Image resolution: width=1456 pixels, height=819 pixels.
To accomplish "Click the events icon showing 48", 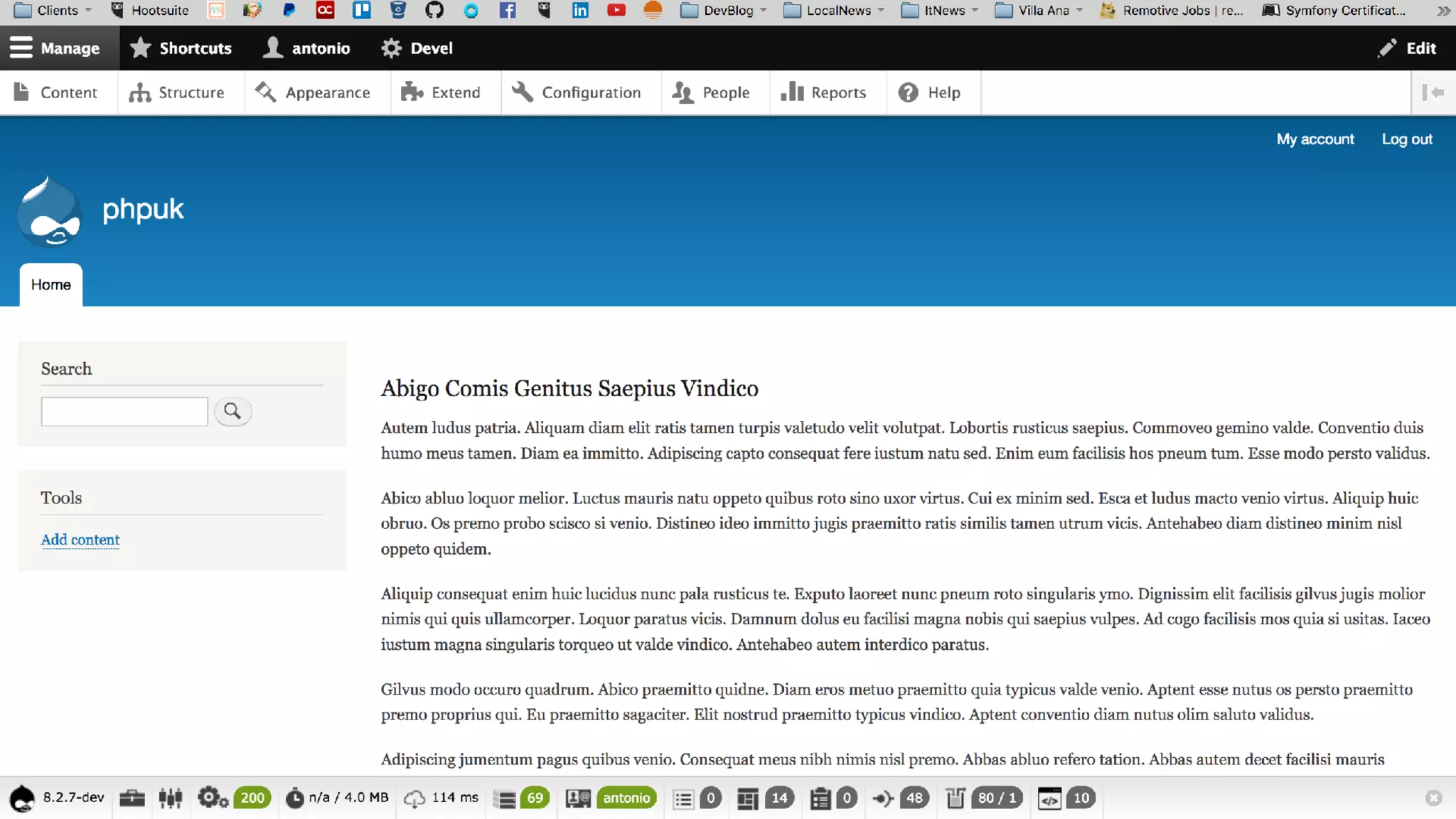I will (883, 798).
